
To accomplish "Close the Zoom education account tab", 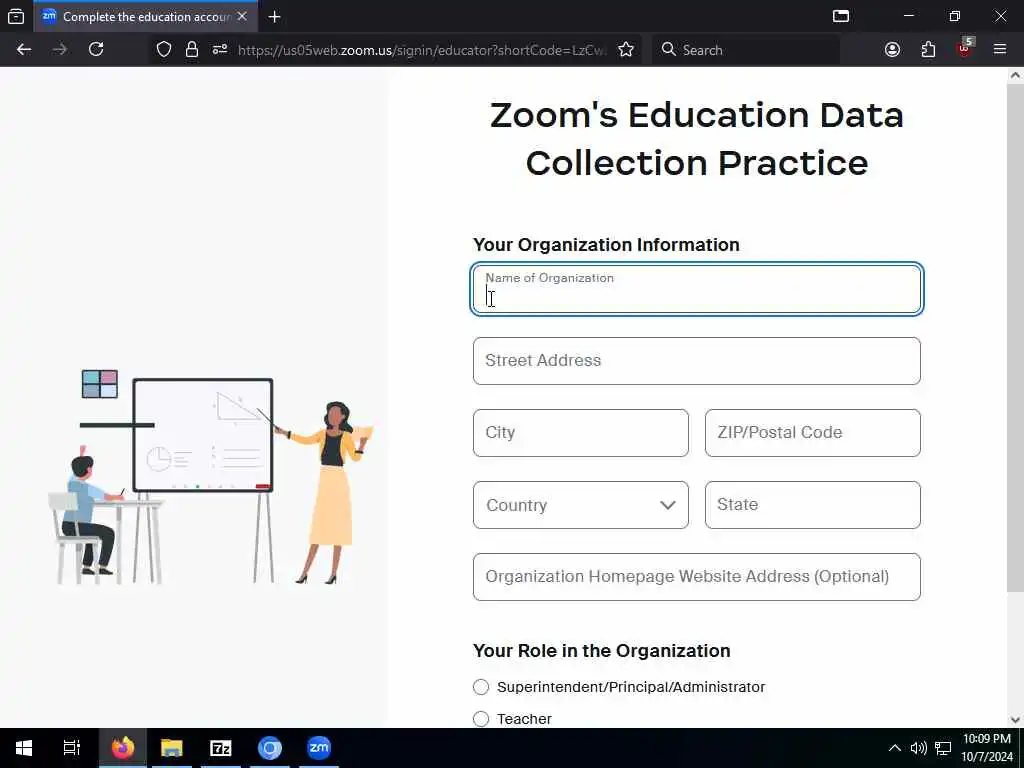I will point(242,16).
